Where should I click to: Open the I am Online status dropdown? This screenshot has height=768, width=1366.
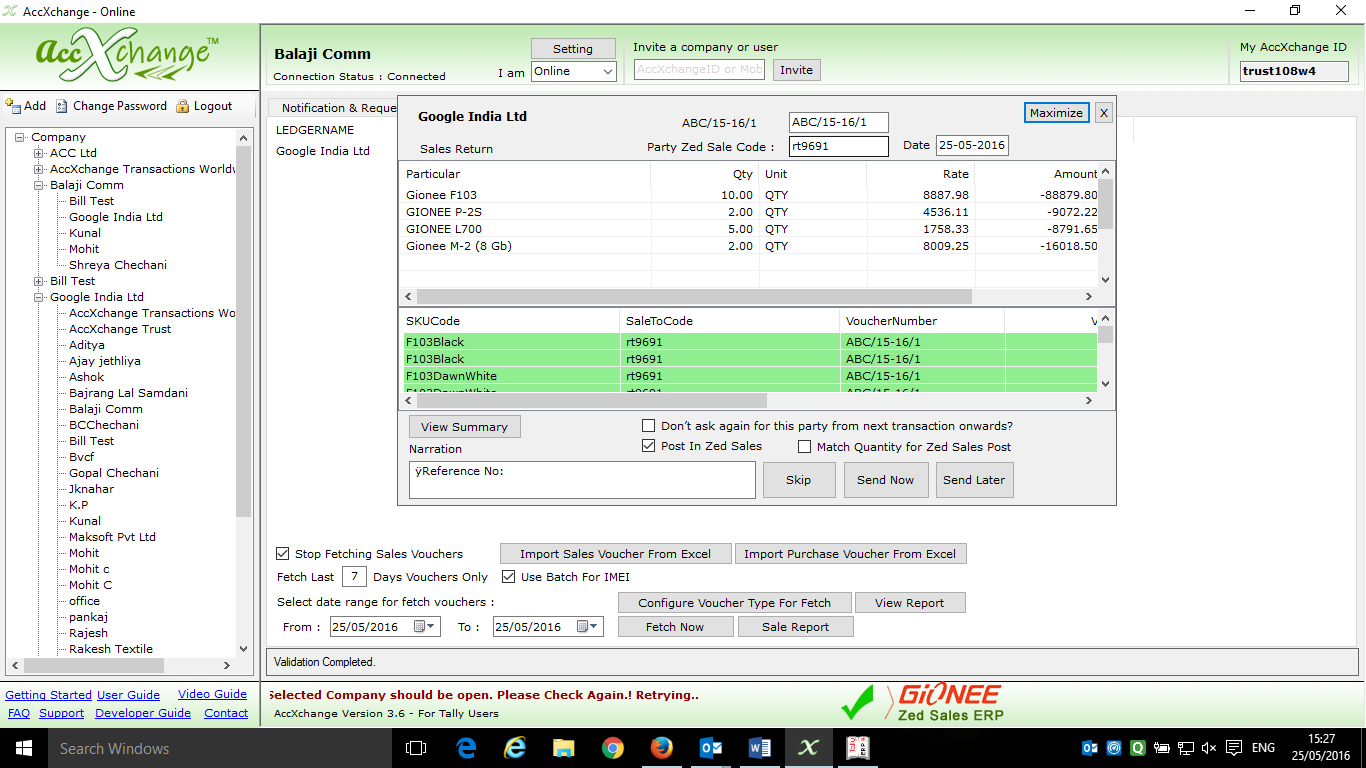tap(573, 71)
